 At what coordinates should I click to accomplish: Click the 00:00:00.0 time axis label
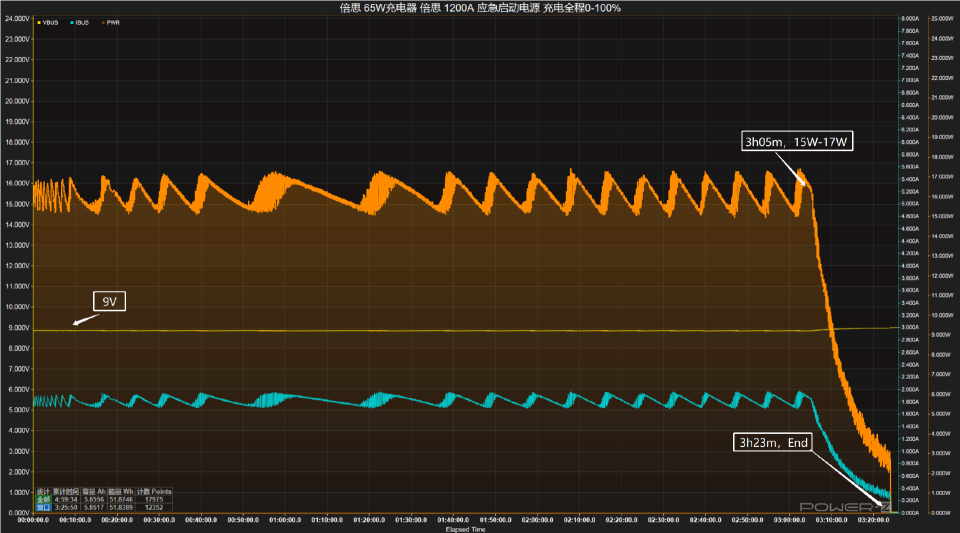(33, 520)
